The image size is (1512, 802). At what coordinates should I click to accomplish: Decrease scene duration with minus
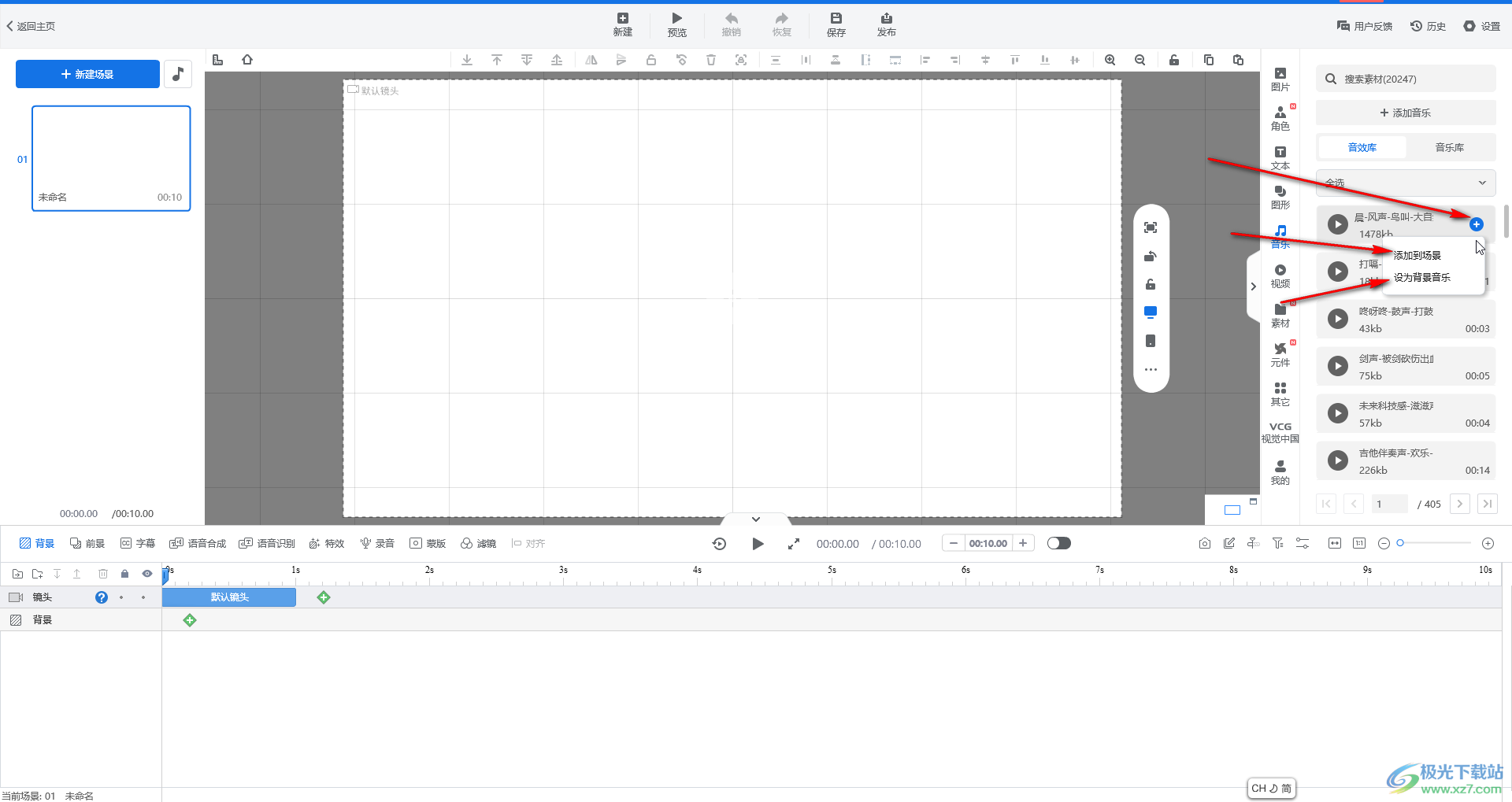[x=954, y=543]
